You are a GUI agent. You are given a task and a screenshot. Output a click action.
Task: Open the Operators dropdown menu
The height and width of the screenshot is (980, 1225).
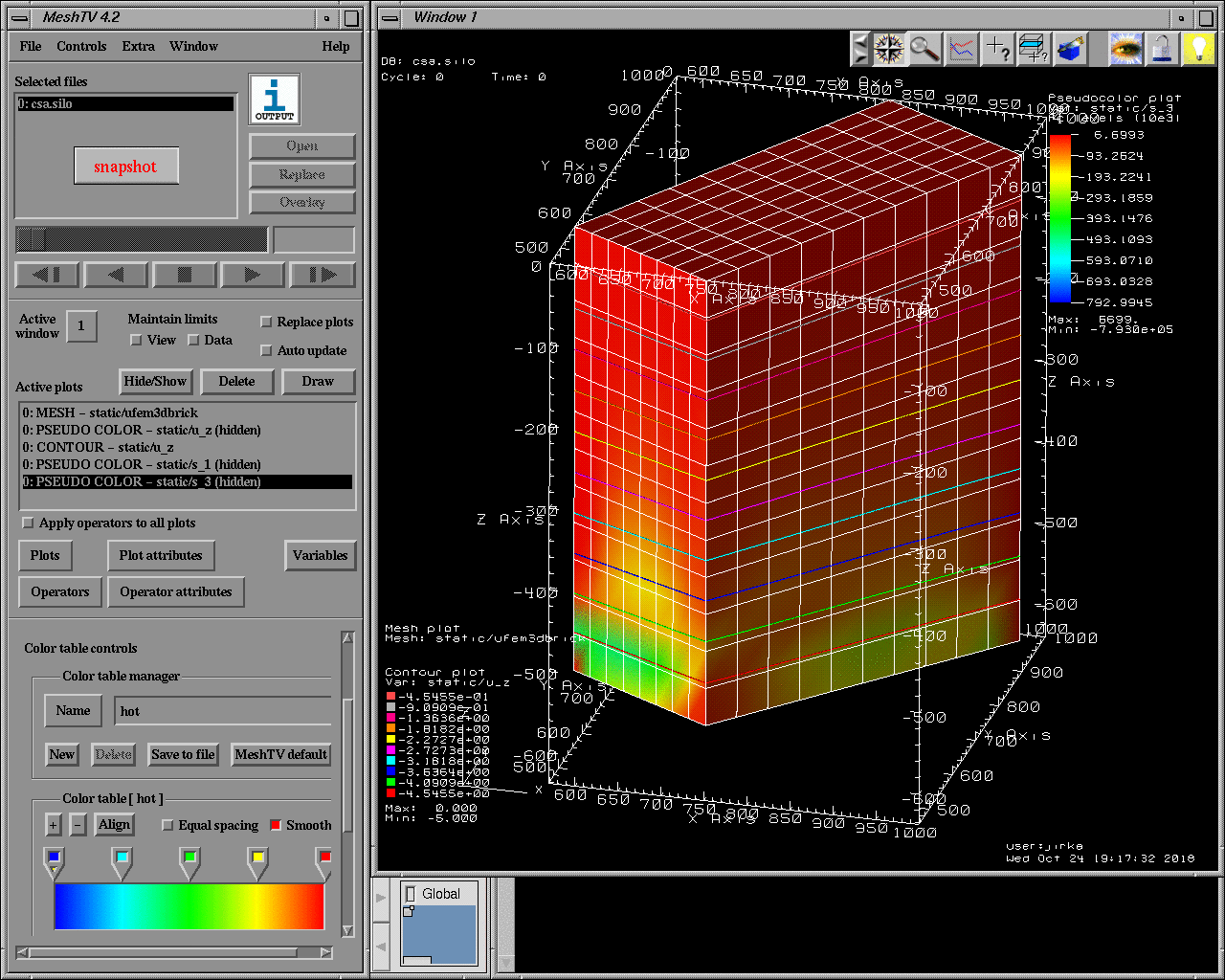(x=59, y=592)
